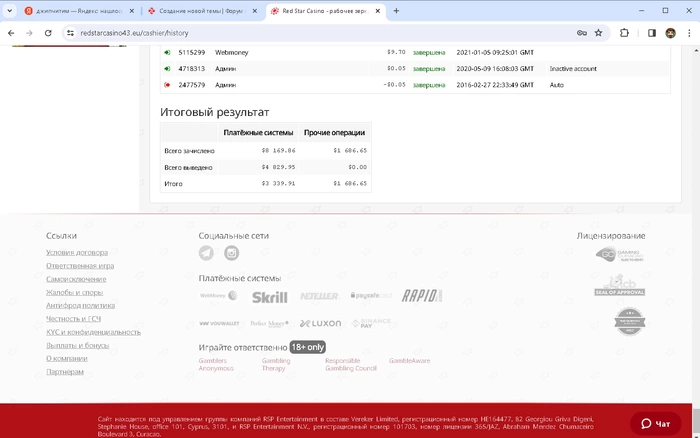Open the Условия договора link
This screenshot has height=438, width=700.
pos(77,252)
